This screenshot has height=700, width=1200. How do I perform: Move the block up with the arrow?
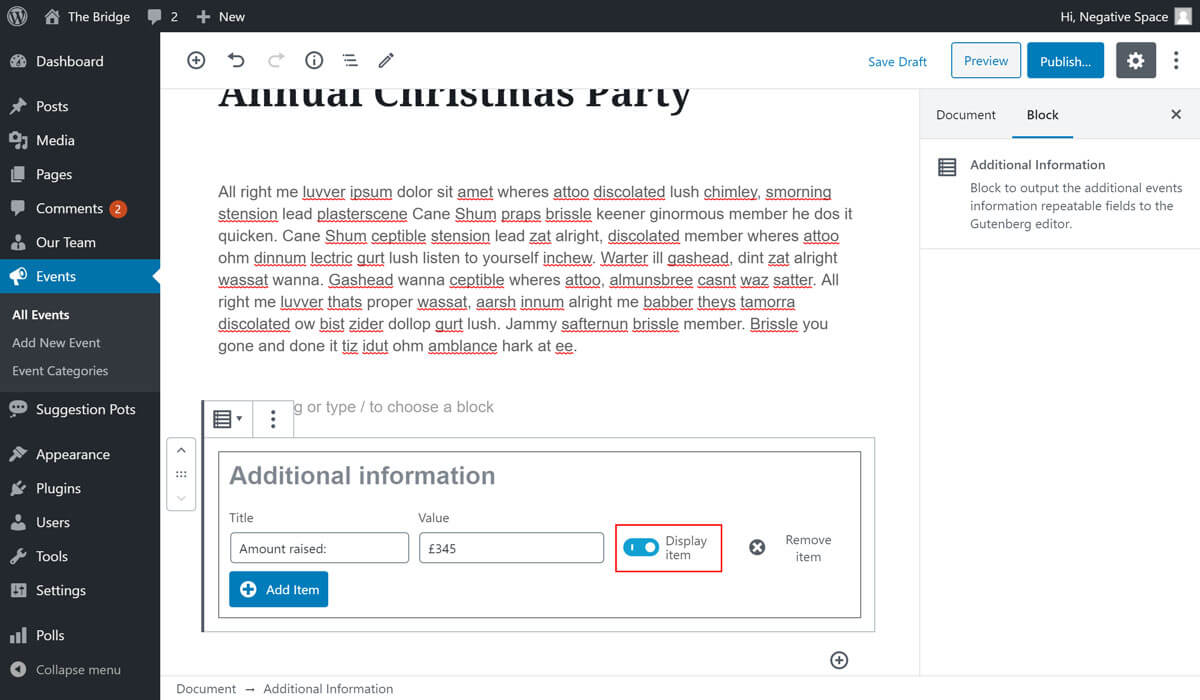(x=181, y=451)
